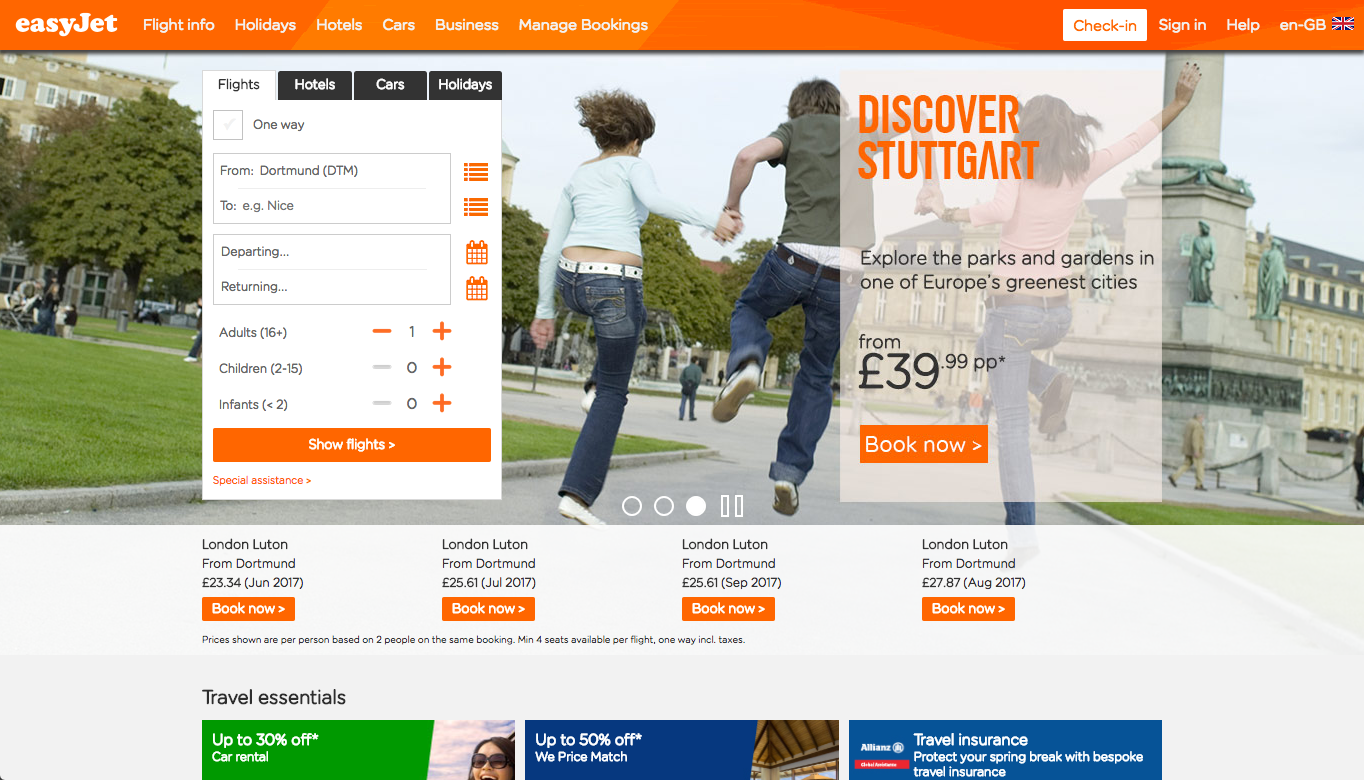The width and height of the screenshot is (1364, 780).
Task: Book the £23.34 Jun 2017 fare
Action: pos(248,609)
